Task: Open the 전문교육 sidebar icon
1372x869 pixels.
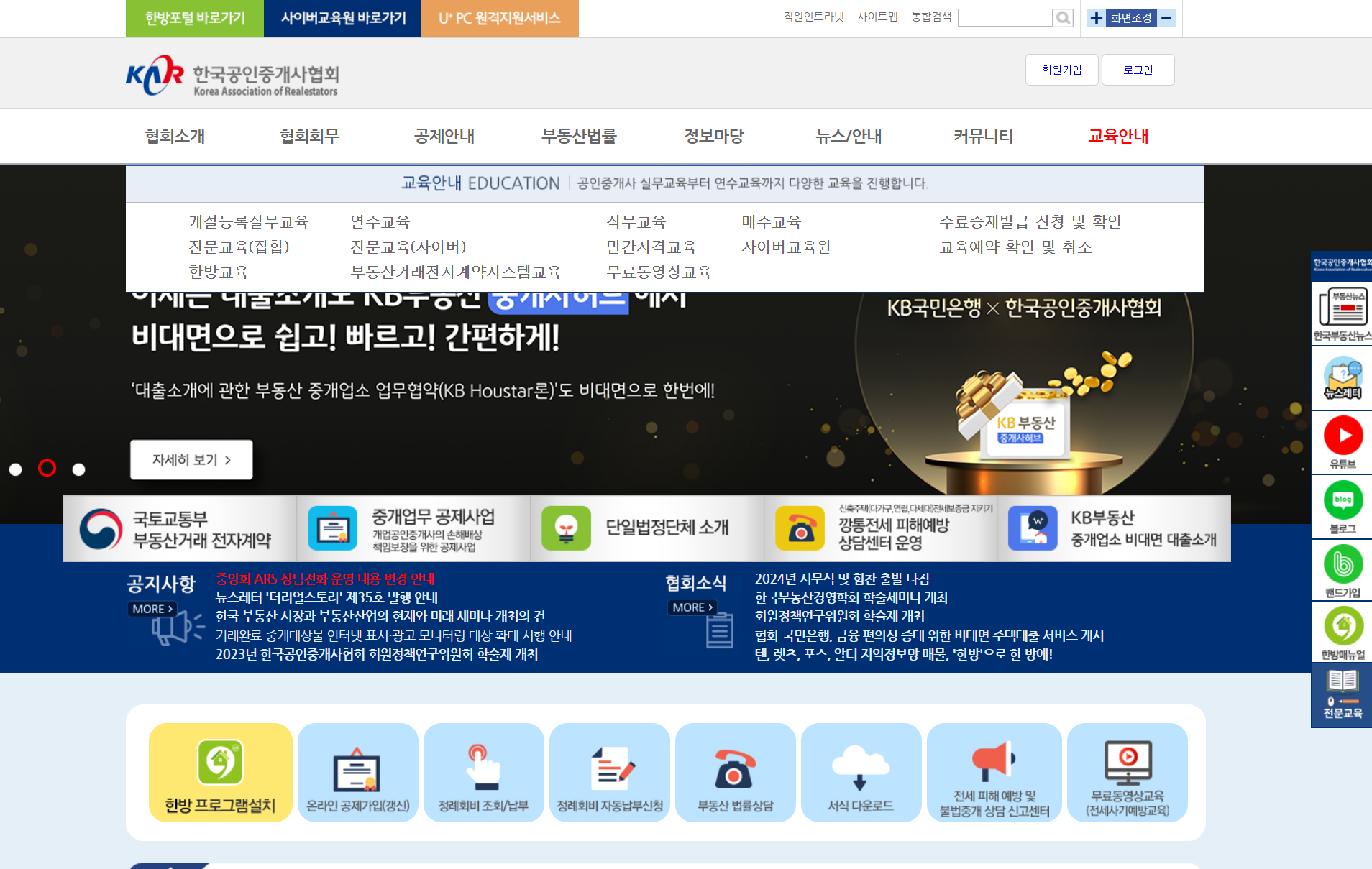Action: tap(1342, 695)
